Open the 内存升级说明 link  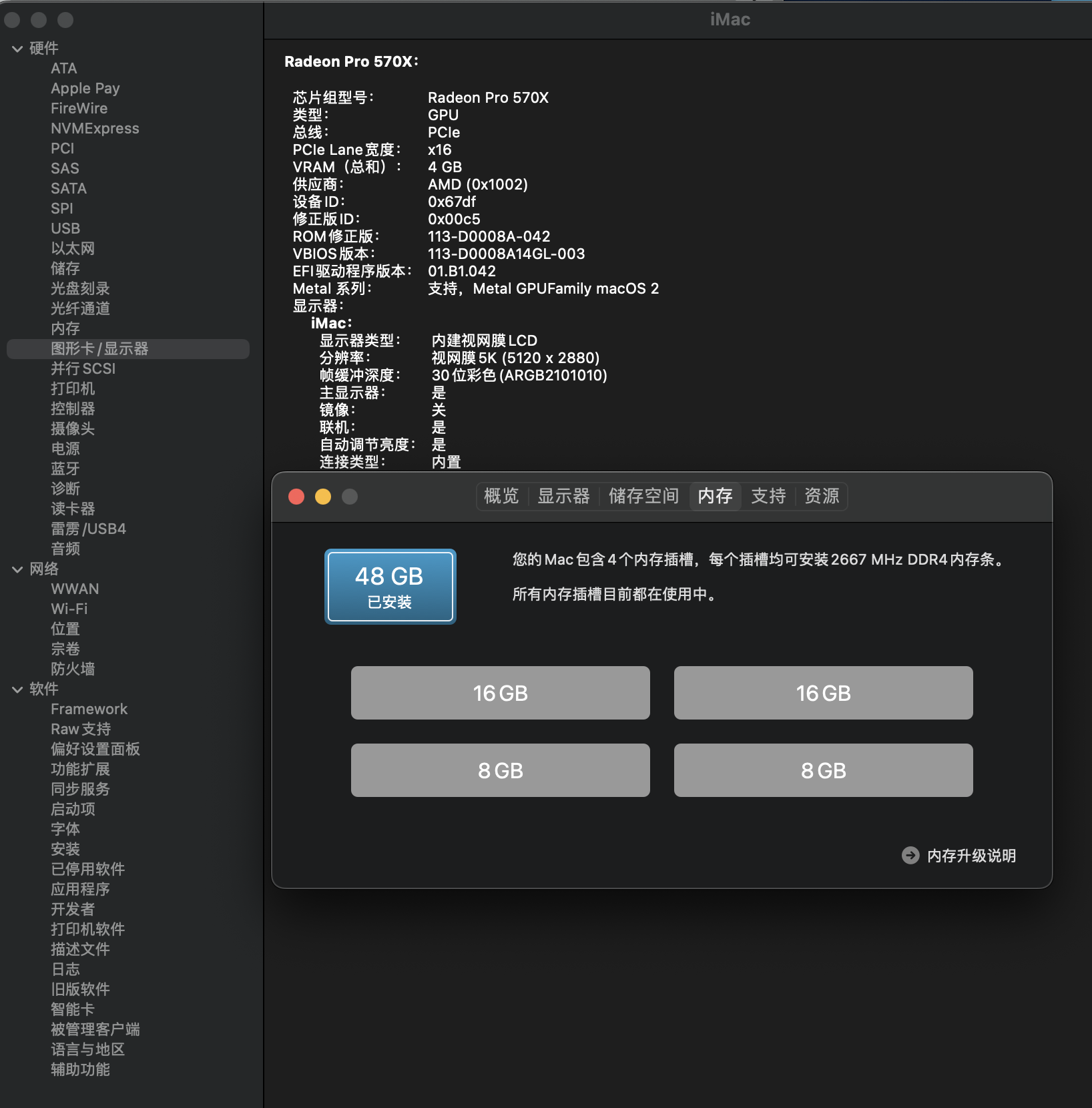[971, 856]
